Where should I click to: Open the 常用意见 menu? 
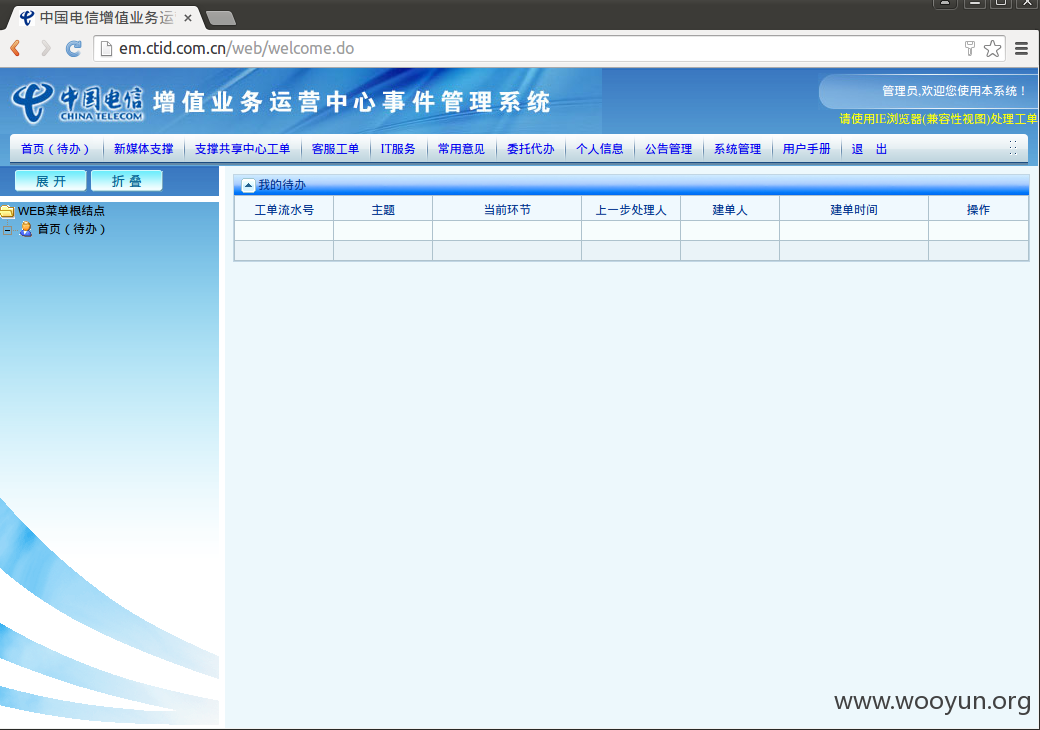click(x=461, y=149)
